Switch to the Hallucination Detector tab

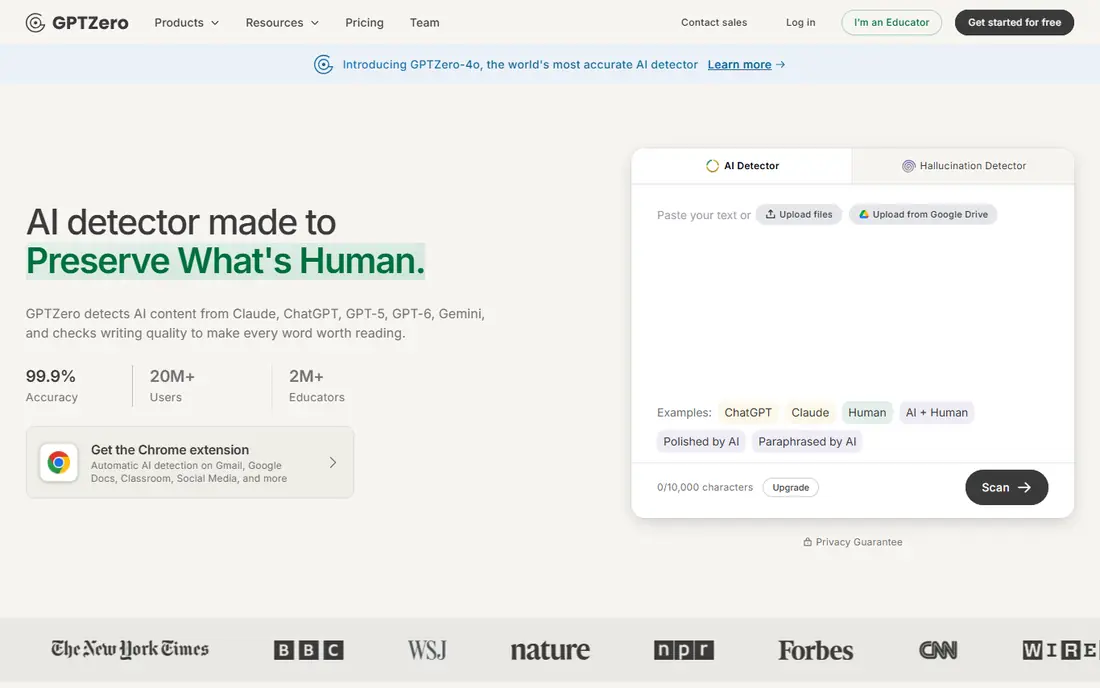click(963, 166)
